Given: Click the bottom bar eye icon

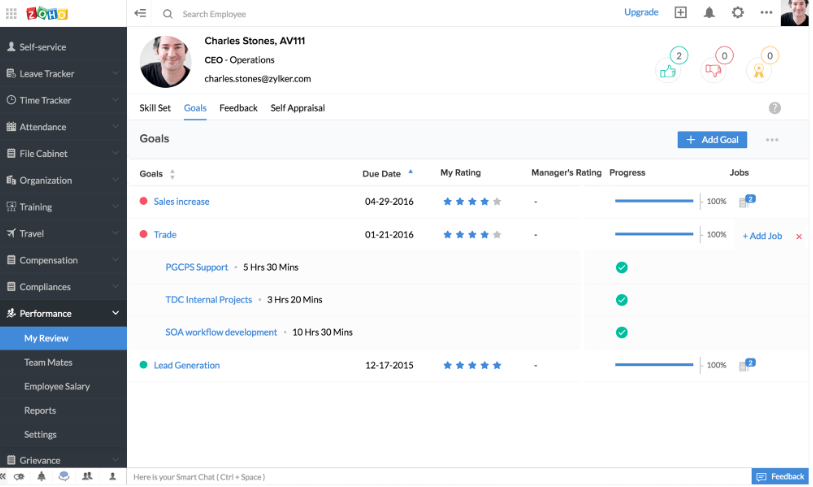Looking at the screenshot, I should (19, 476).
